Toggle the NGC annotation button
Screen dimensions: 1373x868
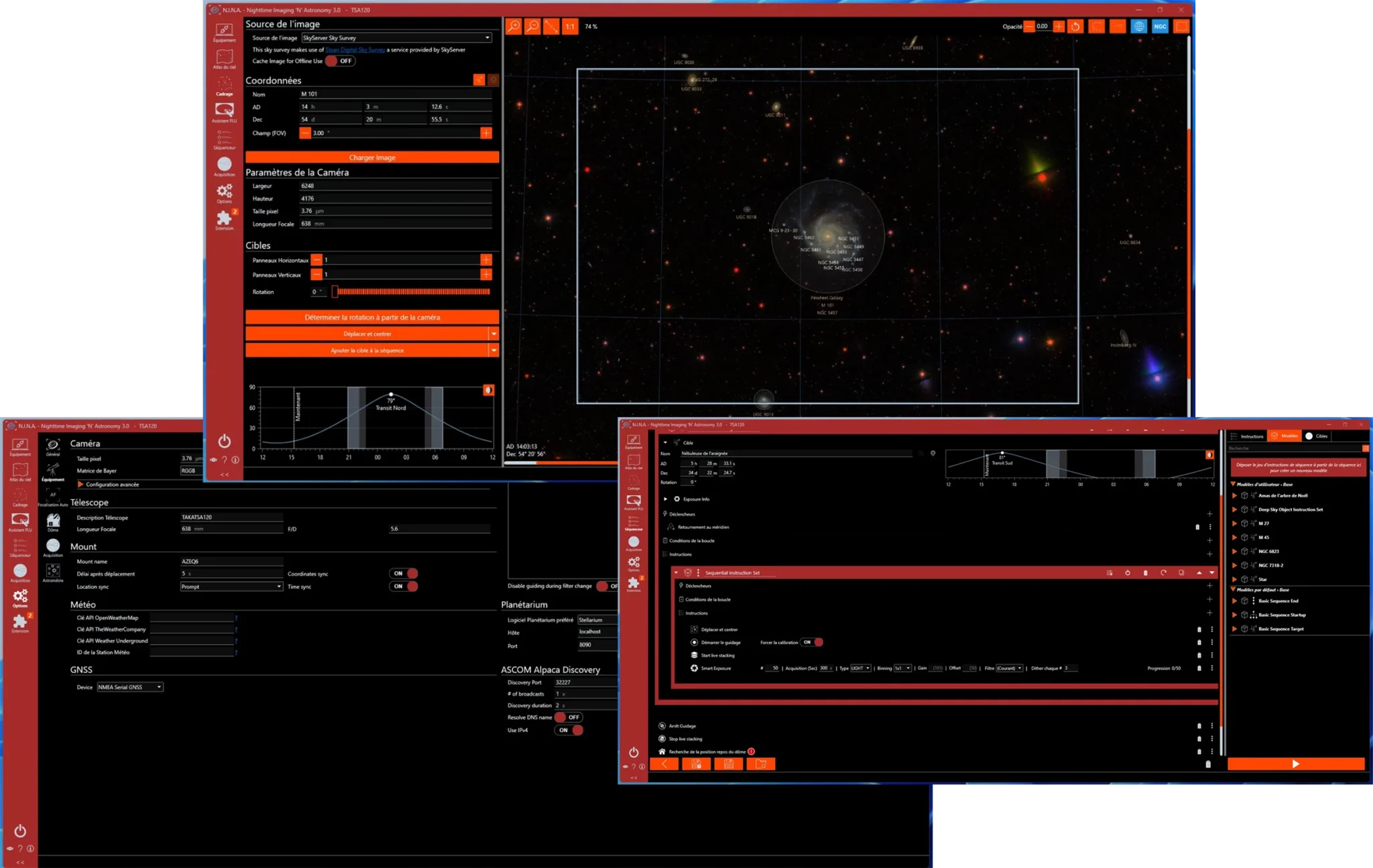tap(1160, 26)
